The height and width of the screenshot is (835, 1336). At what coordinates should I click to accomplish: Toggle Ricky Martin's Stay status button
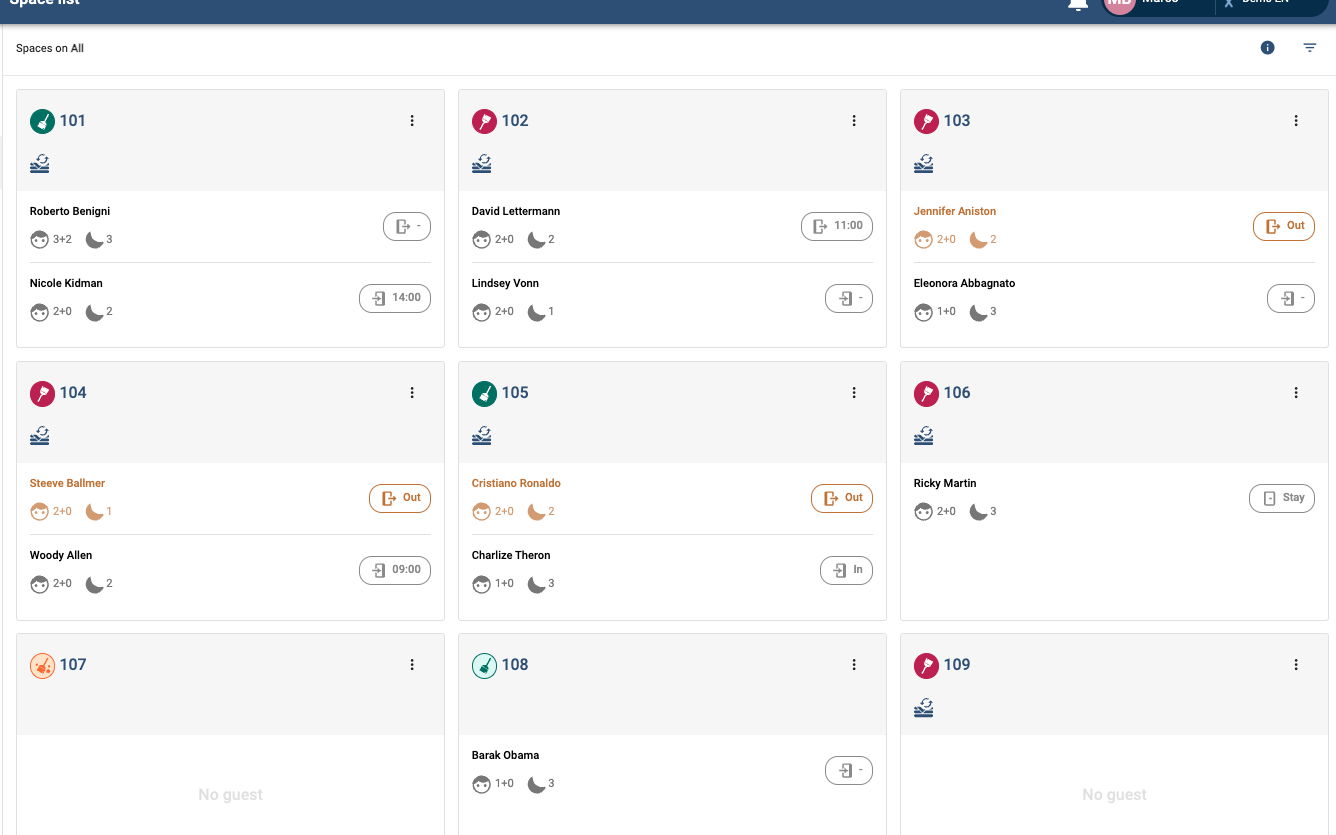click(1282, 498)
